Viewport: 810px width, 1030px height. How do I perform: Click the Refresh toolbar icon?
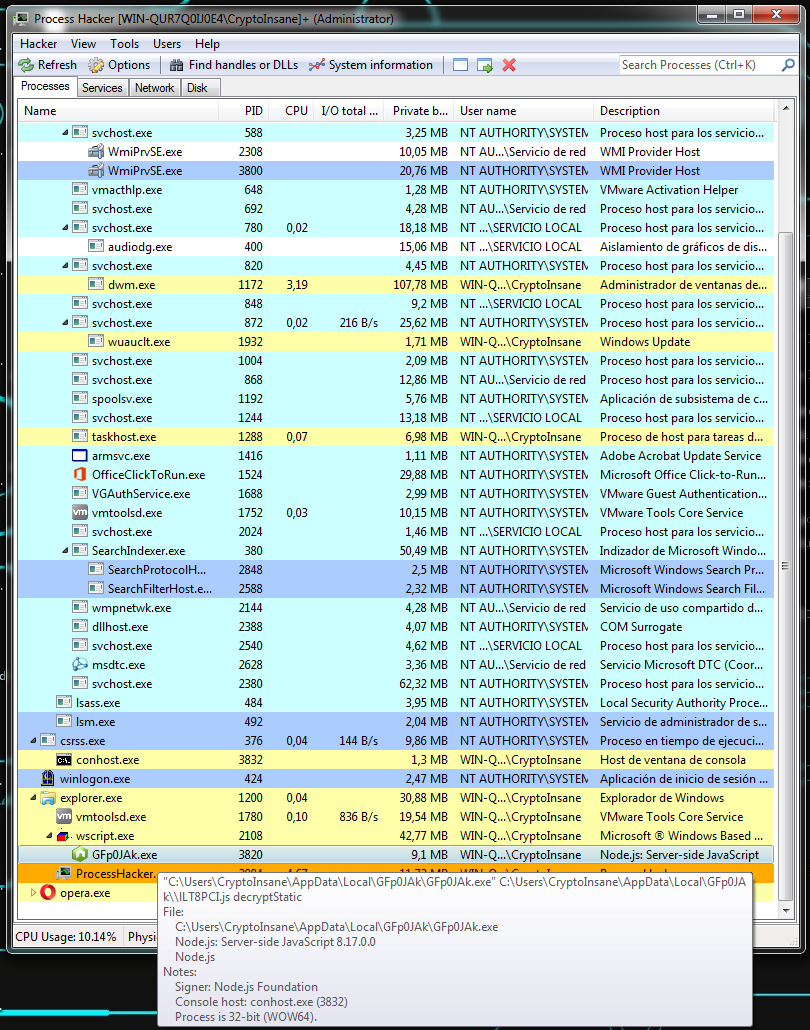26,65
